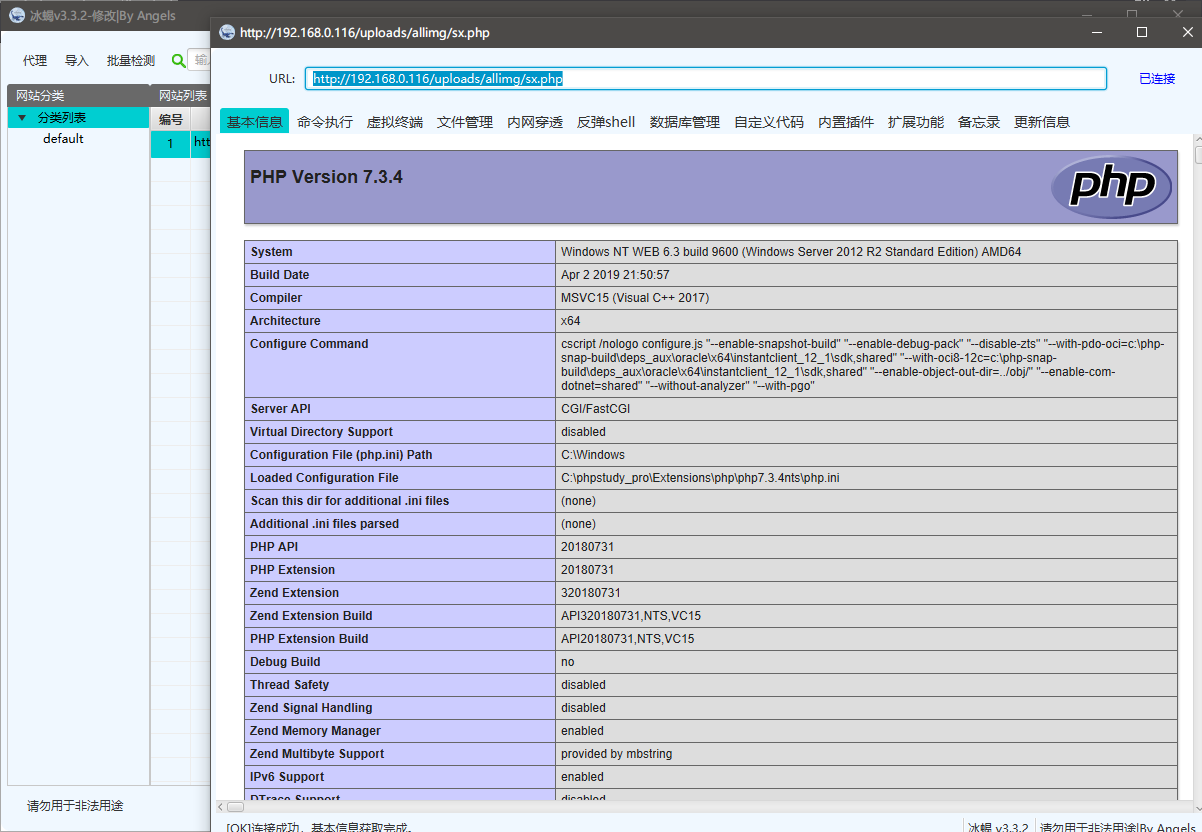Collapse the 分类列表 tree node

pyautogui.click(x=22, y=118)
